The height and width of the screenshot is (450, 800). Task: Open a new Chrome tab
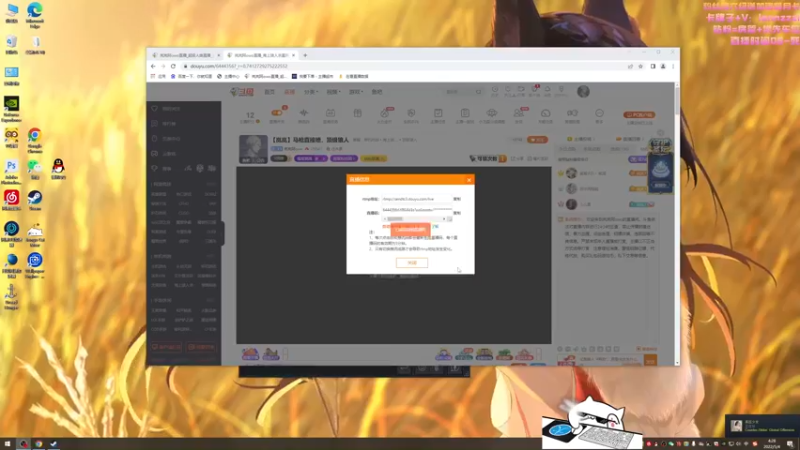point(305,55)
